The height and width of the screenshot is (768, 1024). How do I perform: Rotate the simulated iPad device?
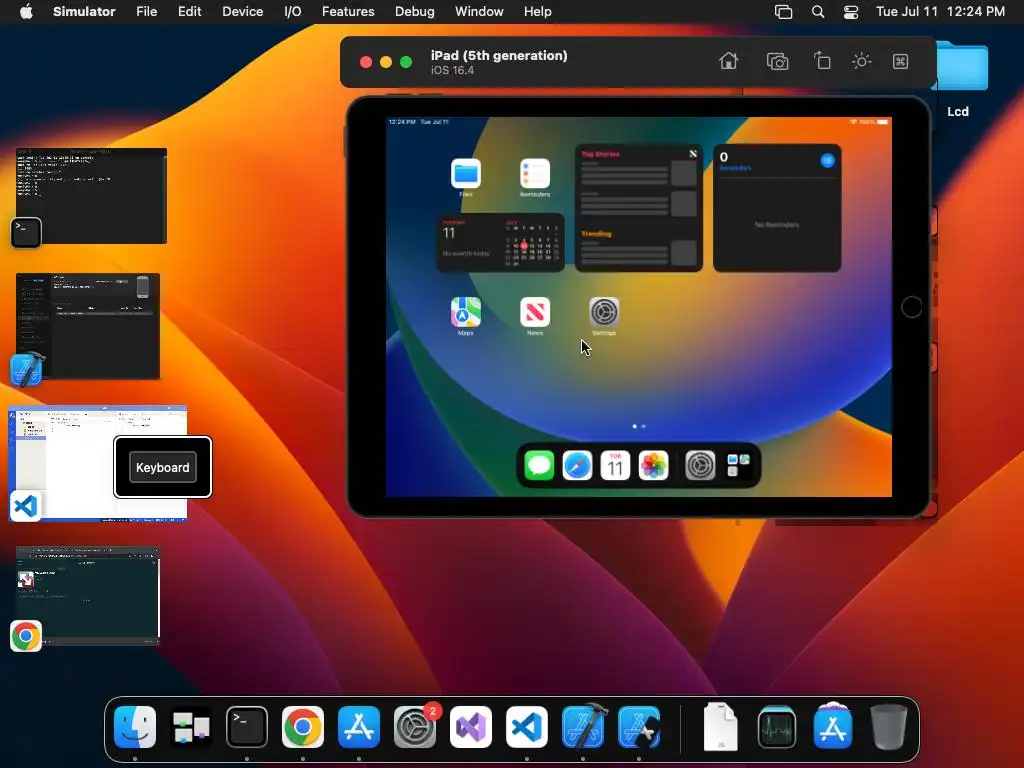[822, 61]
